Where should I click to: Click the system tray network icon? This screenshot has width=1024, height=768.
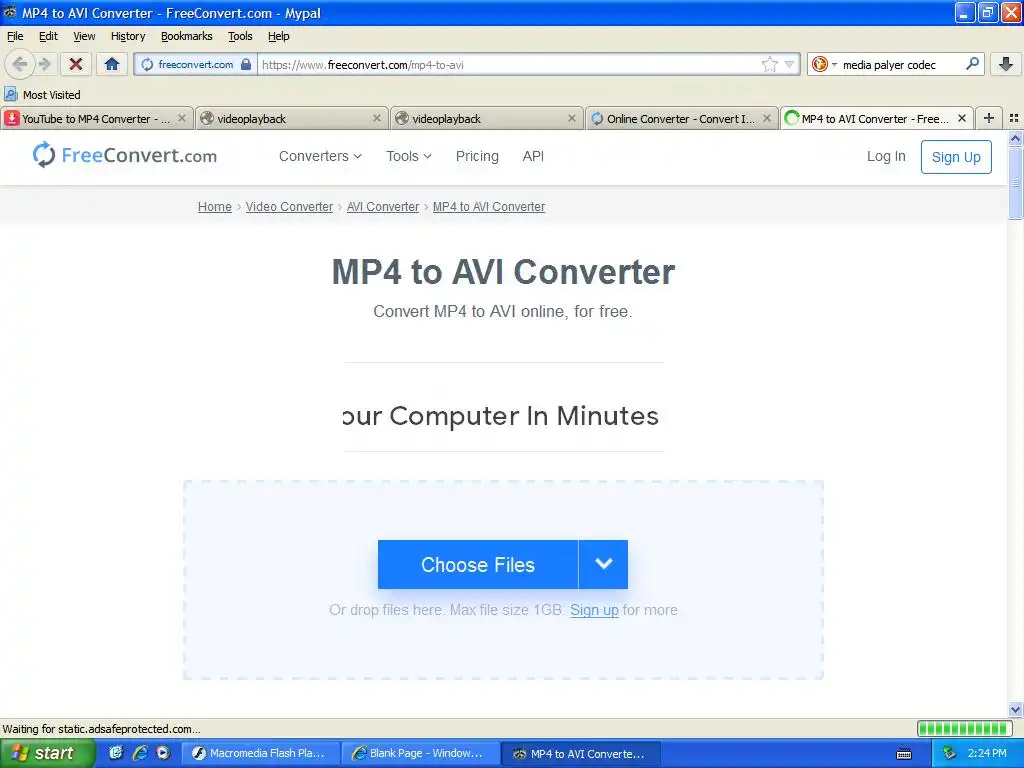click(948, 753)
